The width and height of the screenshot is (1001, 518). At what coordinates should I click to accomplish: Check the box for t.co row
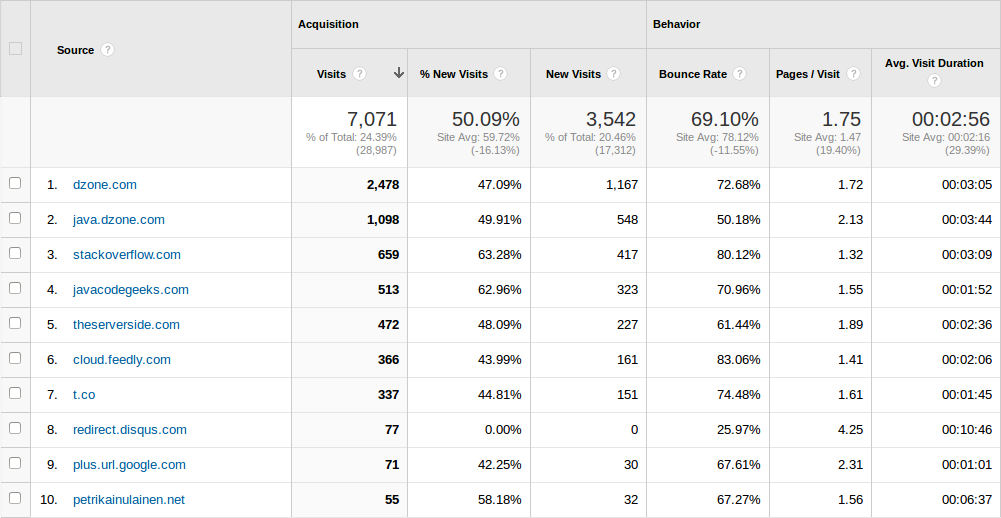pyautogui.click(x=15, y=393)
